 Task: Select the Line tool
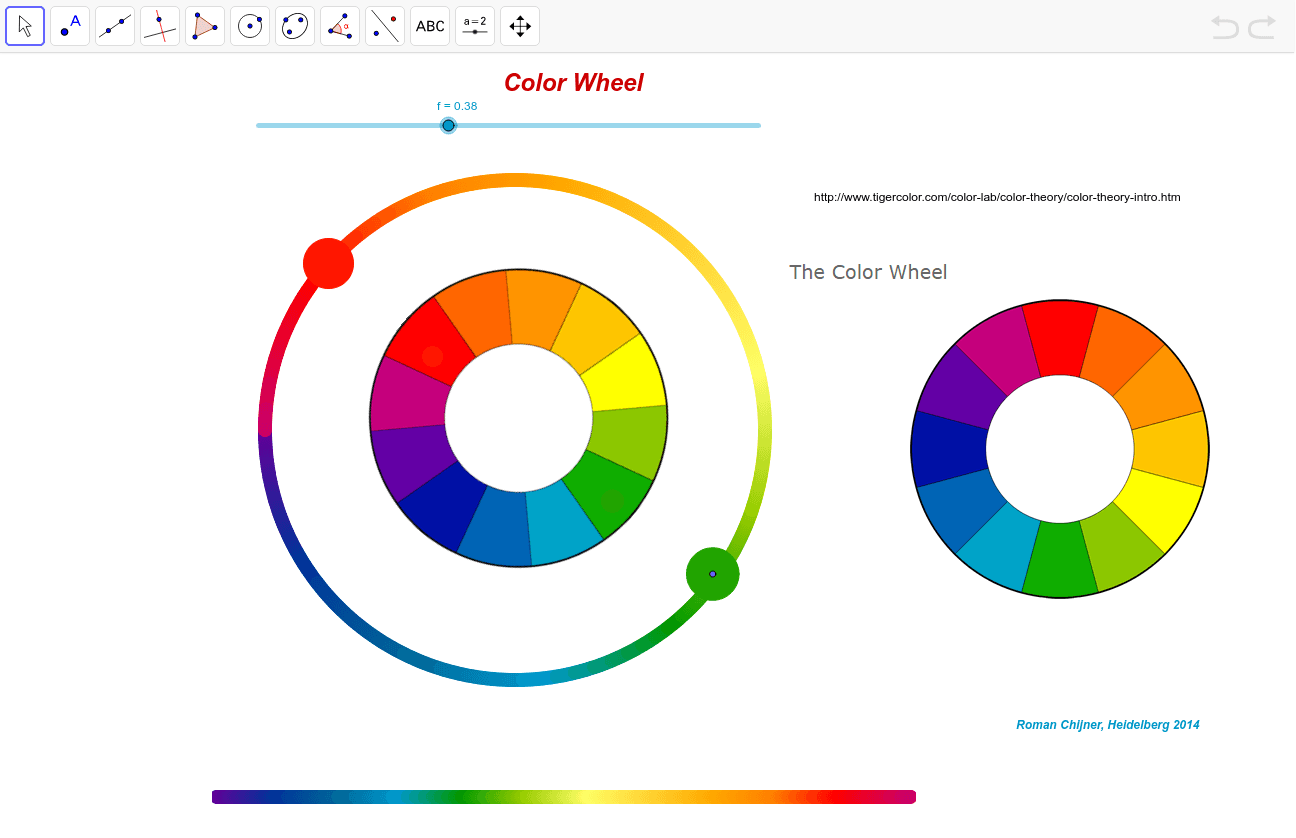point(115,25)
